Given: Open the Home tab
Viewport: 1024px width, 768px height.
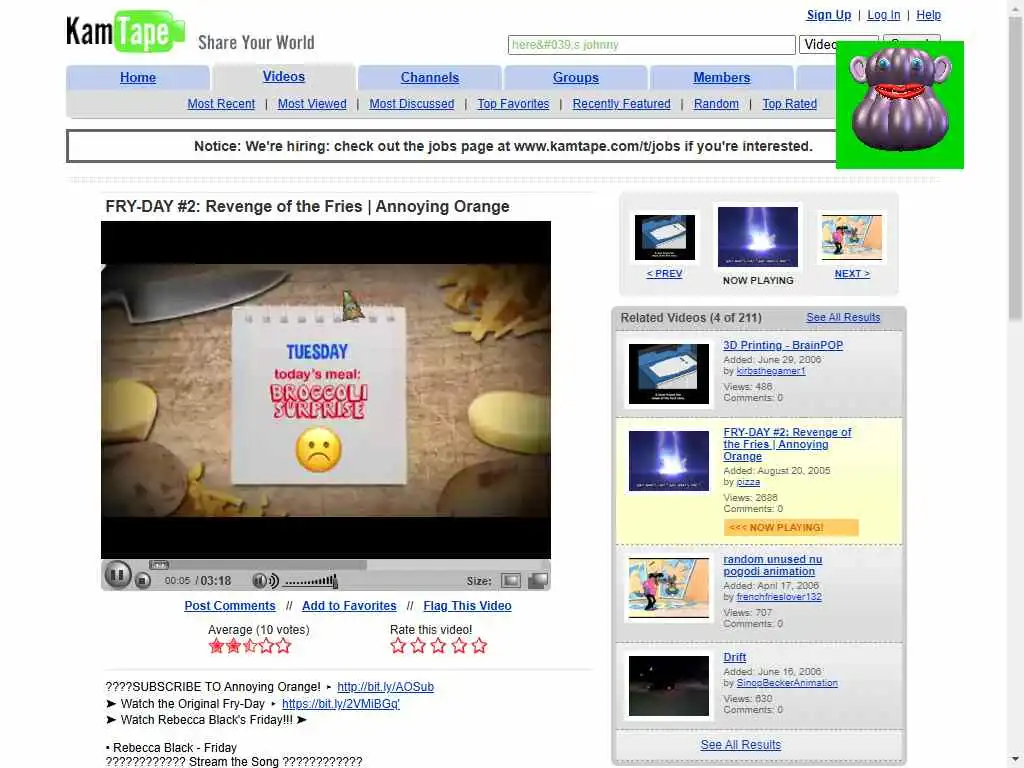Looking at the screenshot, I should point(138,78).
